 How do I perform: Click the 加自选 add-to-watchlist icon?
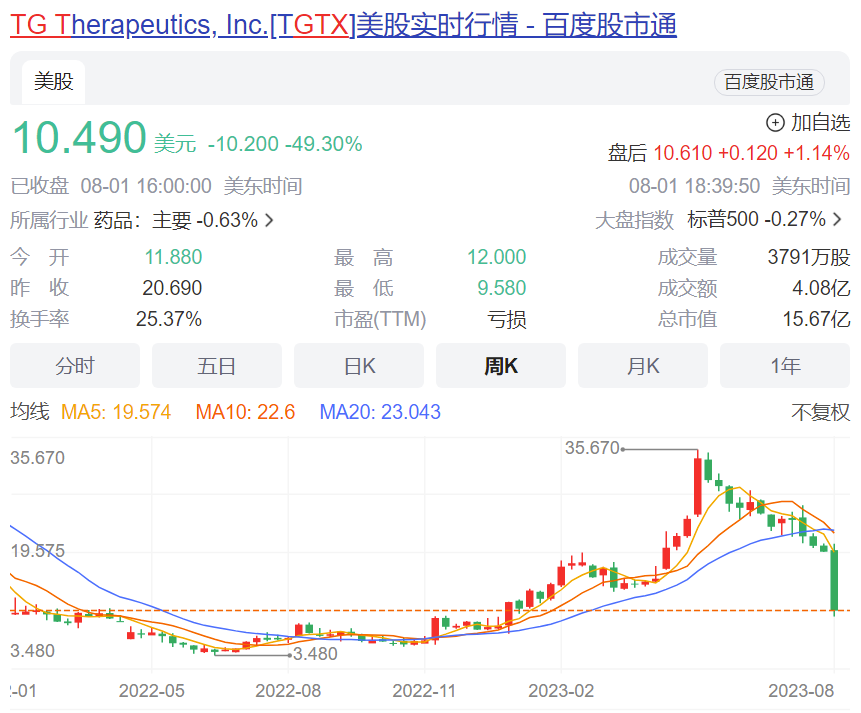(x=773, y=122)
